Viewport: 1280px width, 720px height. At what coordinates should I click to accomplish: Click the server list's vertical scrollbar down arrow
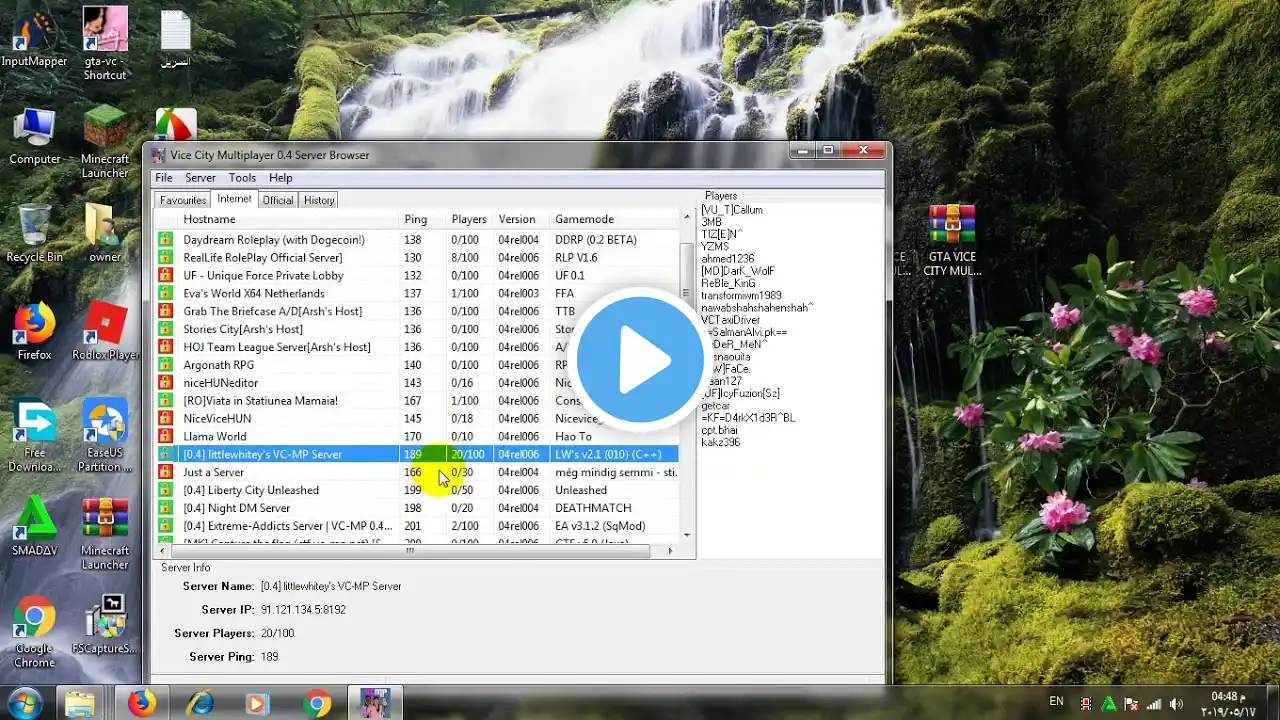coord(686,536)
